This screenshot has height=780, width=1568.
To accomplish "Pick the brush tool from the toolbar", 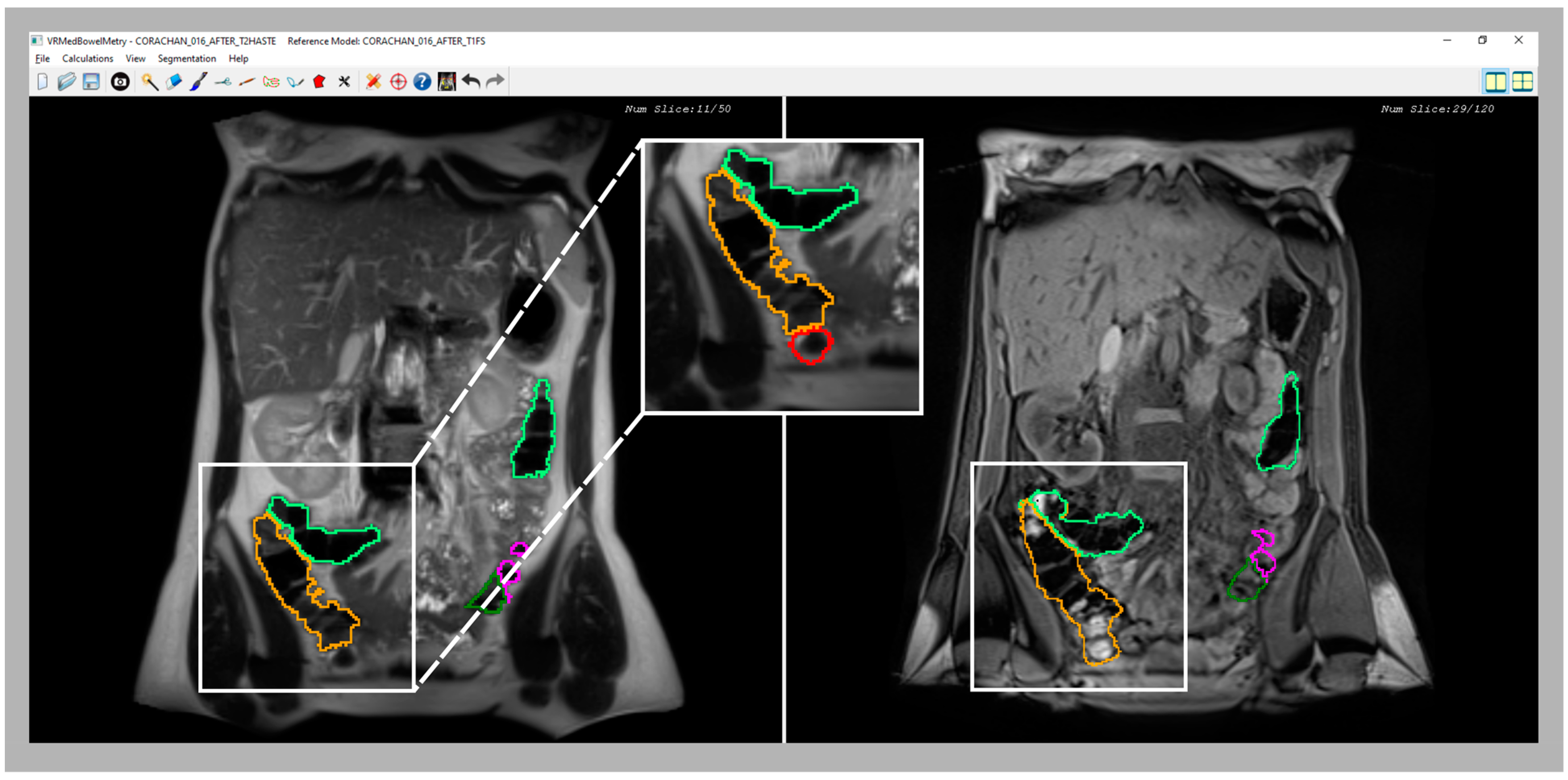I will [x=200, y=81].
